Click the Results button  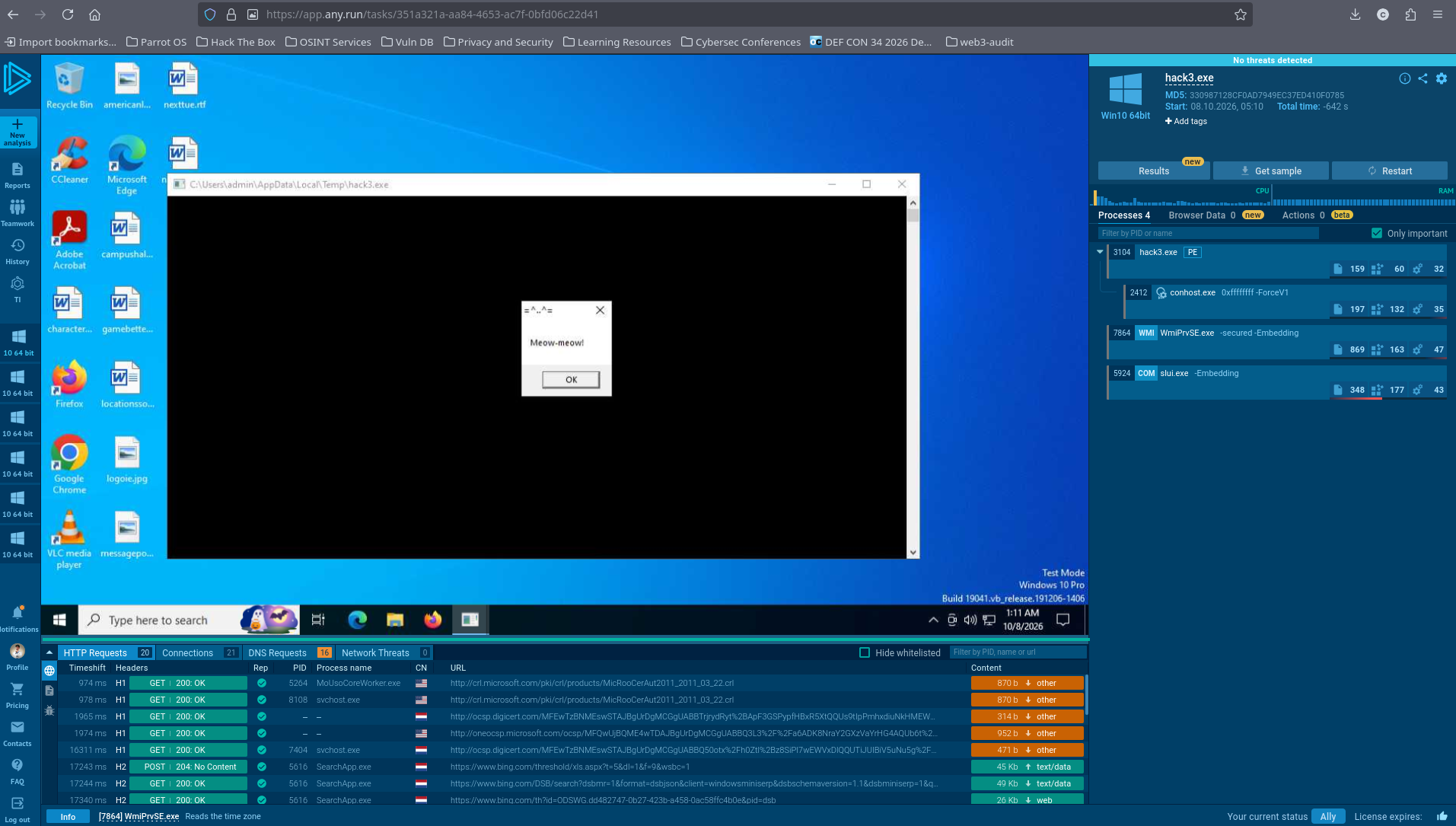pos(1154,171)
